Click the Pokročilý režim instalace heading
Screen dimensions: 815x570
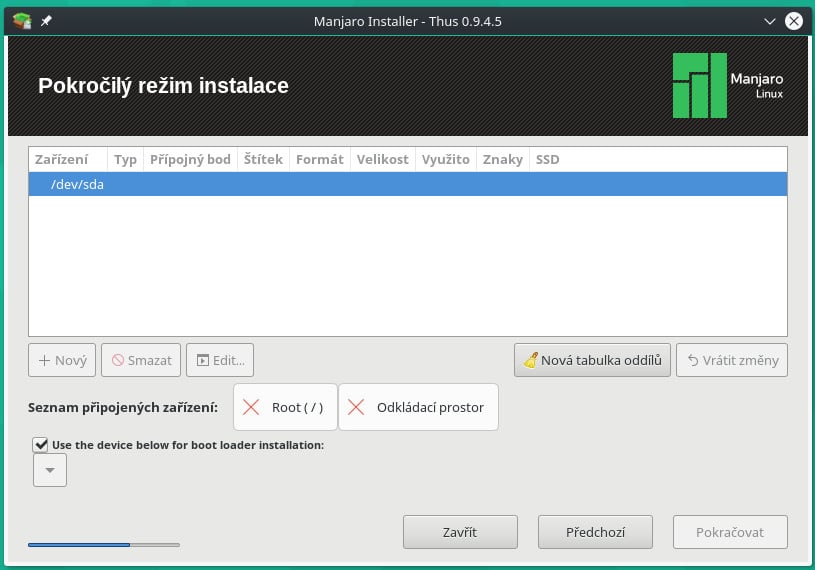coord(163,86)
